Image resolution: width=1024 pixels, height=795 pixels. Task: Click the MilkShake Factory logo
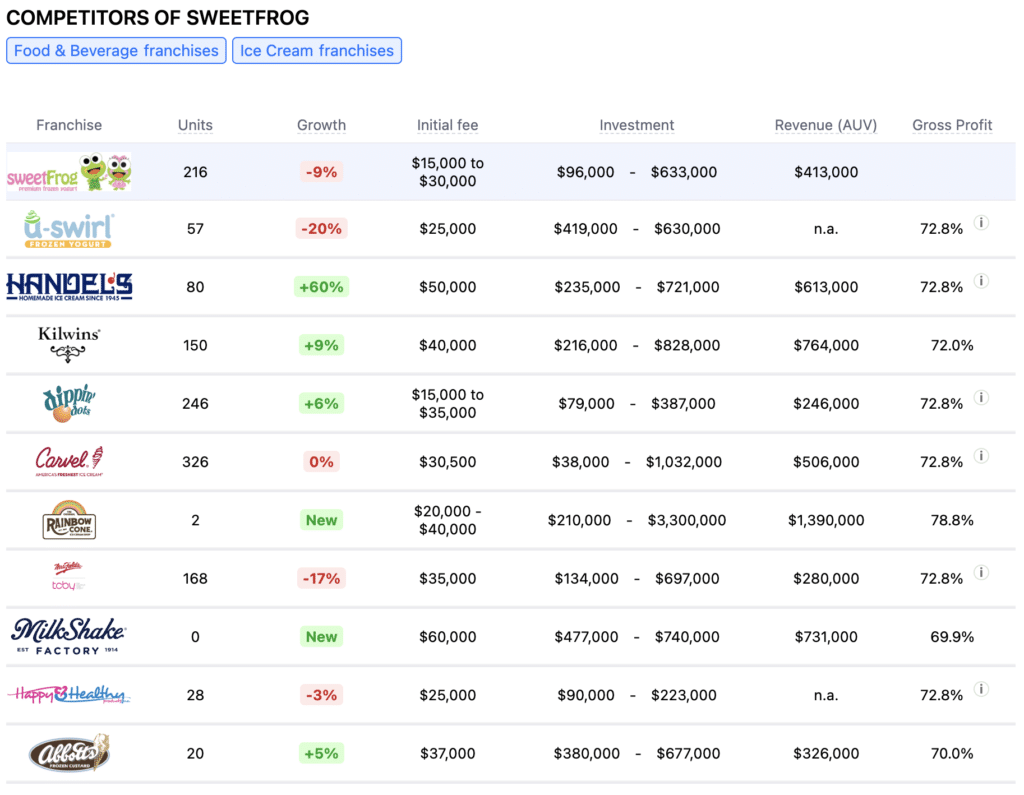pyautogui.click(x=69, y=636)
